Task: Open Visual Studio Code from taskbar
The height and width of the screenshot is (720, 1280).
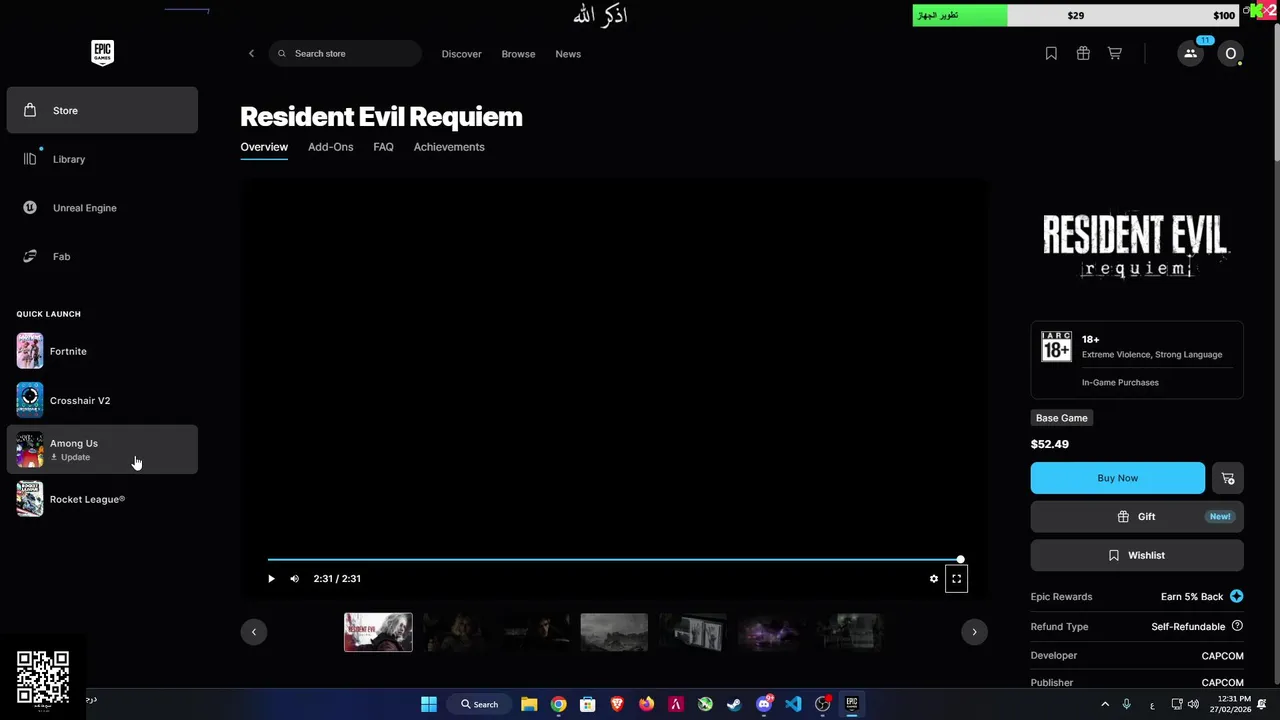Action: pos(793,704)
